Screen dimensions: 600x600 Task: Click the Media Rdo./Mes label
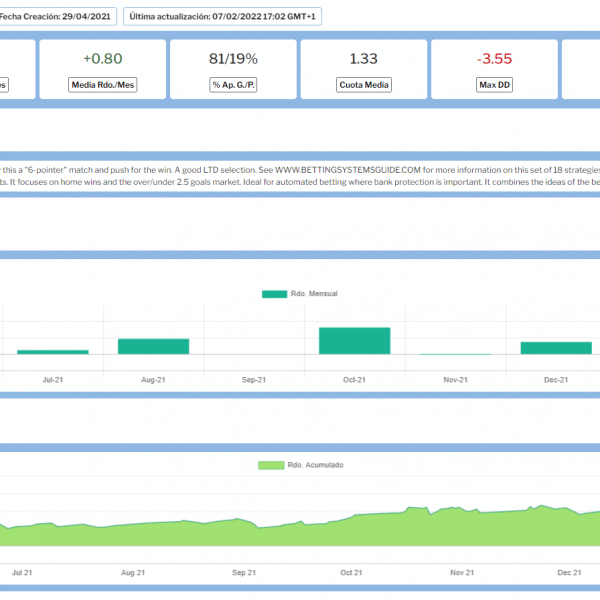[103, 85]
